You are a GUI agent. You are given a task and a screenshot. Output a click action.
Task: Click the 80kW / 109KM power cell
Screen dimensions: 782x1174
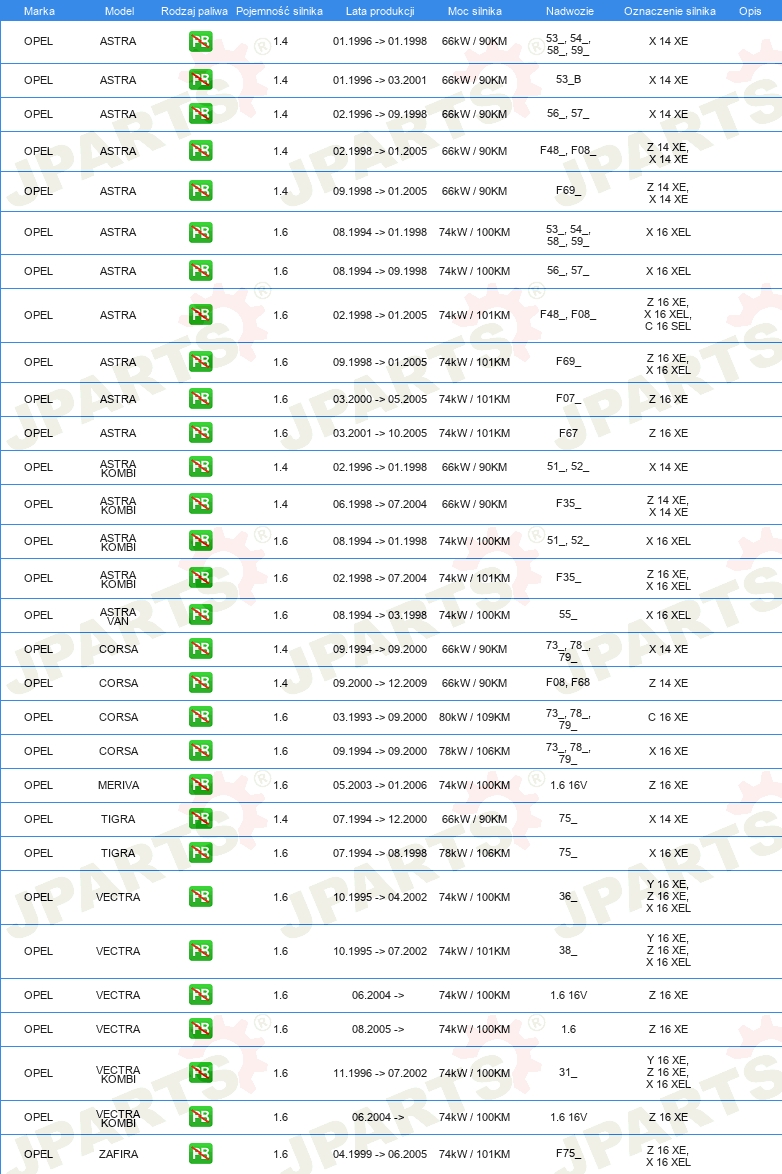tap(474, 717)
